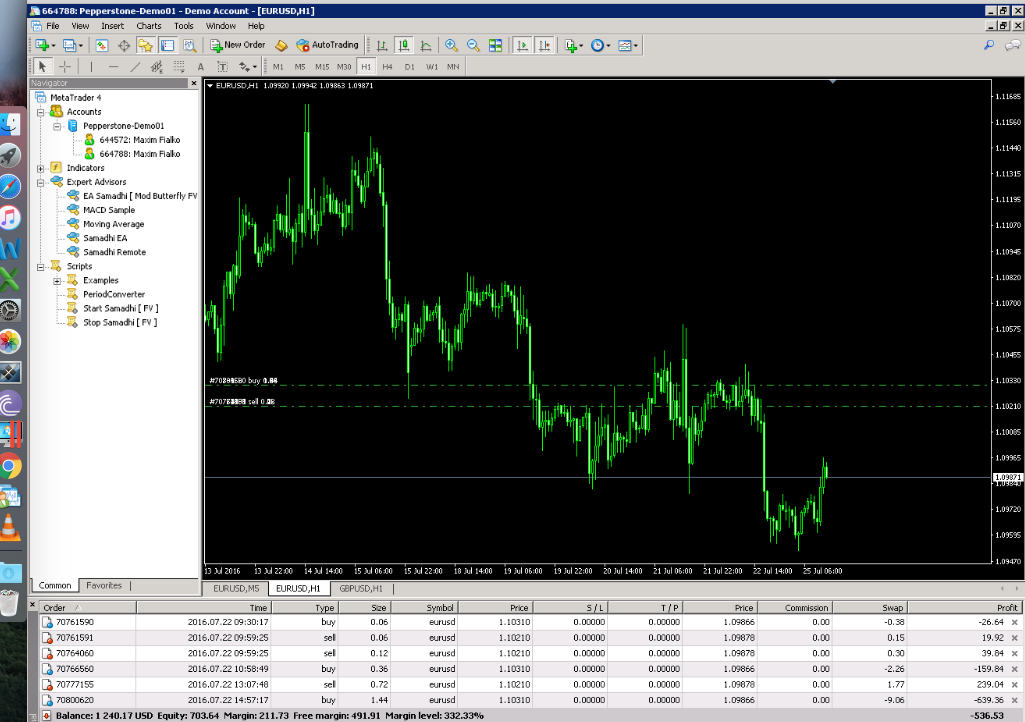The image size is (1025, 722).
Task: Open the Tools menu
Action: (x=184, y=26)
